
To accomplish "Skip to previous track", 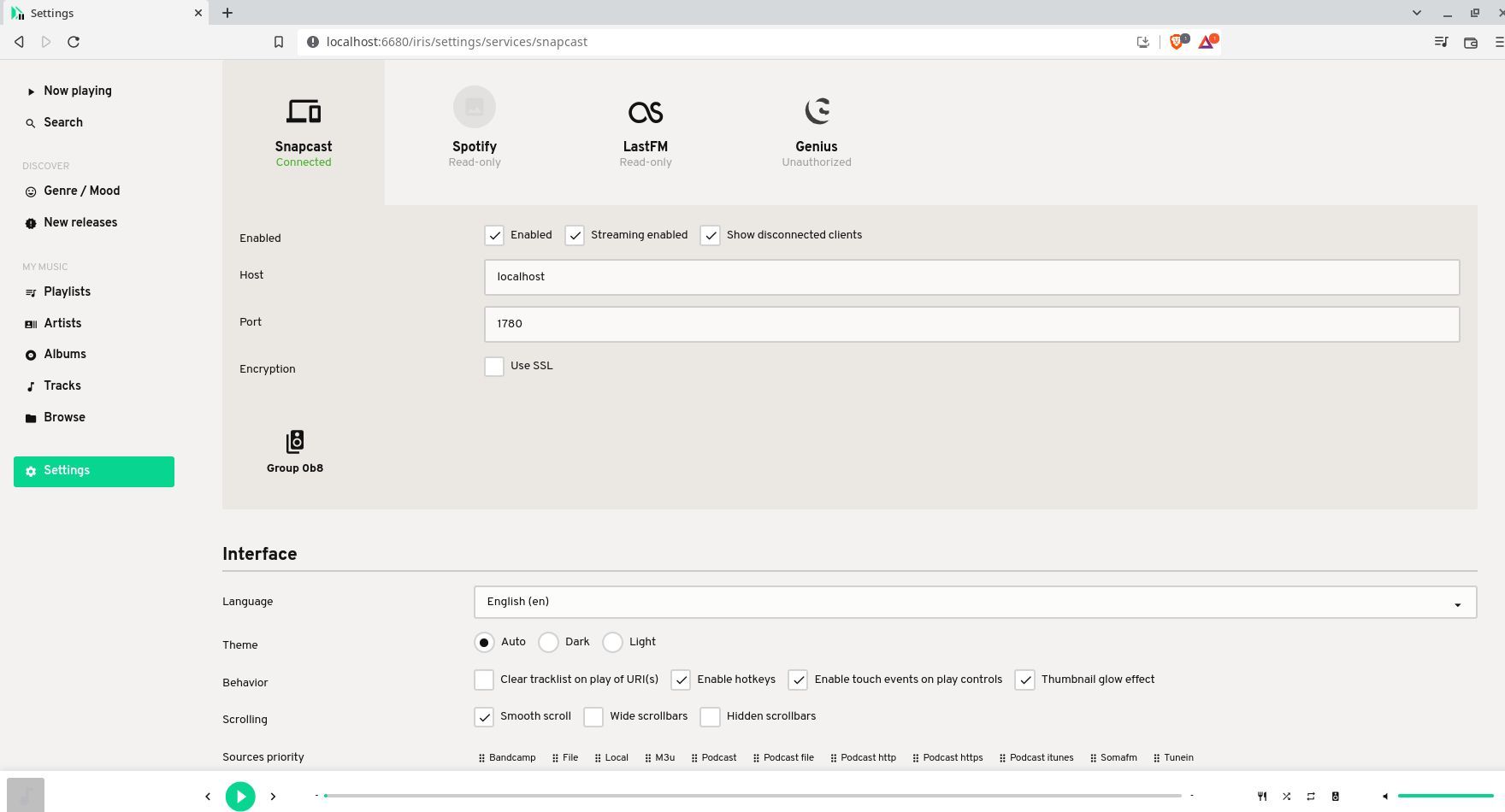I will coord(208,797).
